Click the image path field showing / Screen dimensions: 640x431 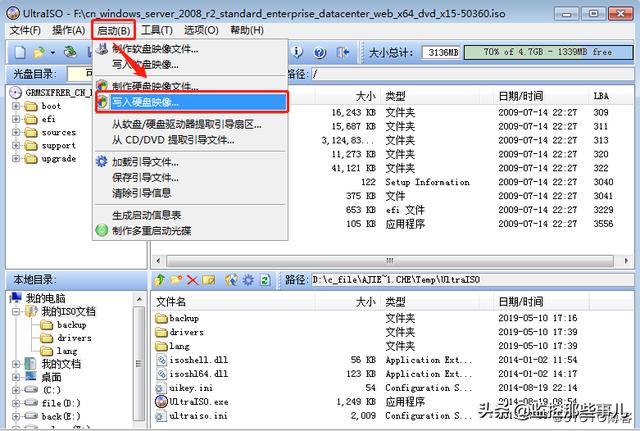click(472, 74)
